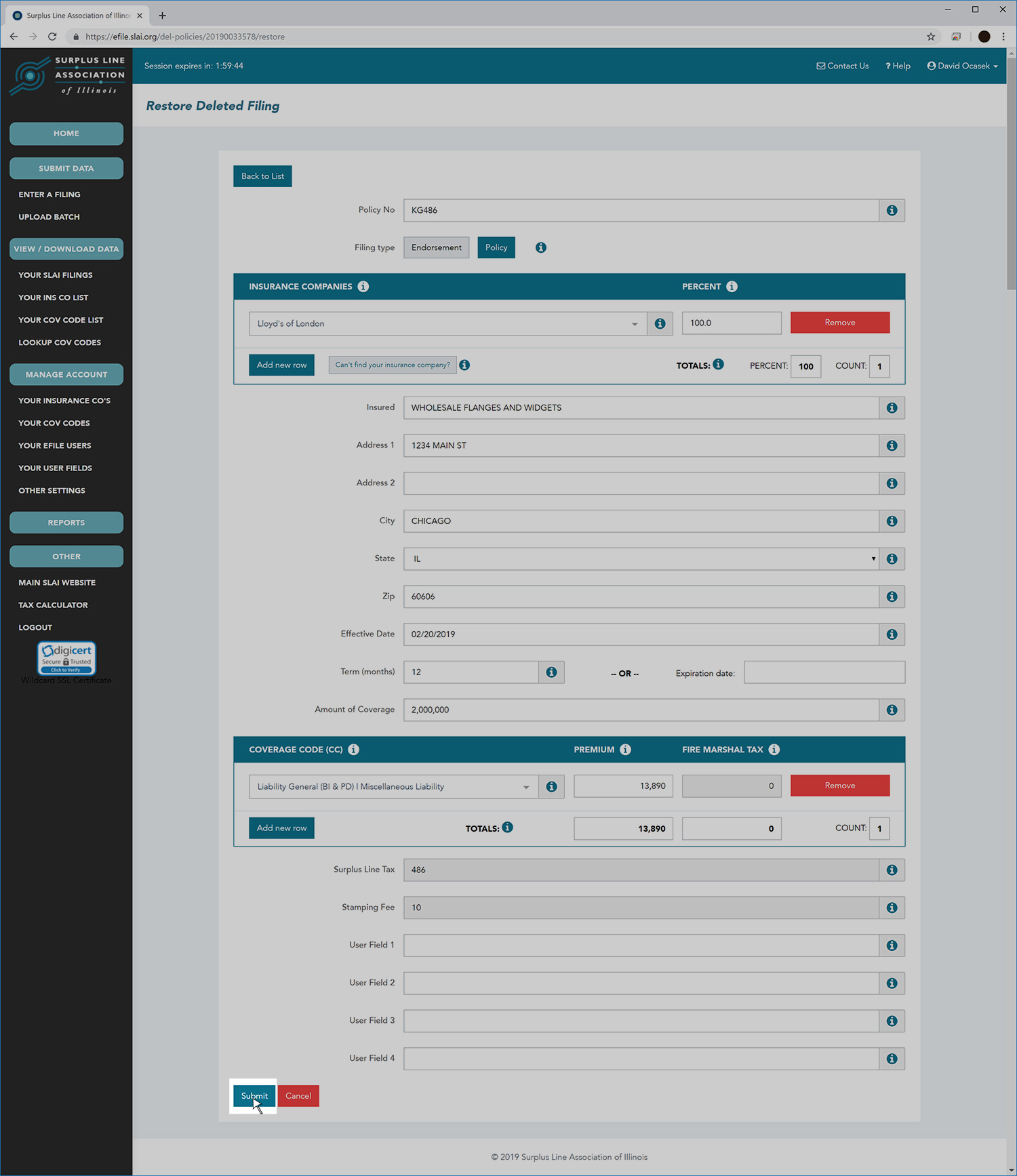This screenshot has width=1017, height=1176.
Task: Expand the State dropdown showing IL
Action: click(641, 559)
